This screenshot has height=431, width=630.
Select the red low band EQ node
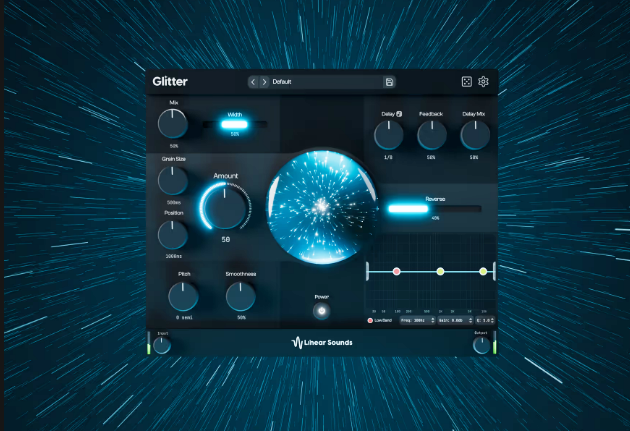pos(396,272)
